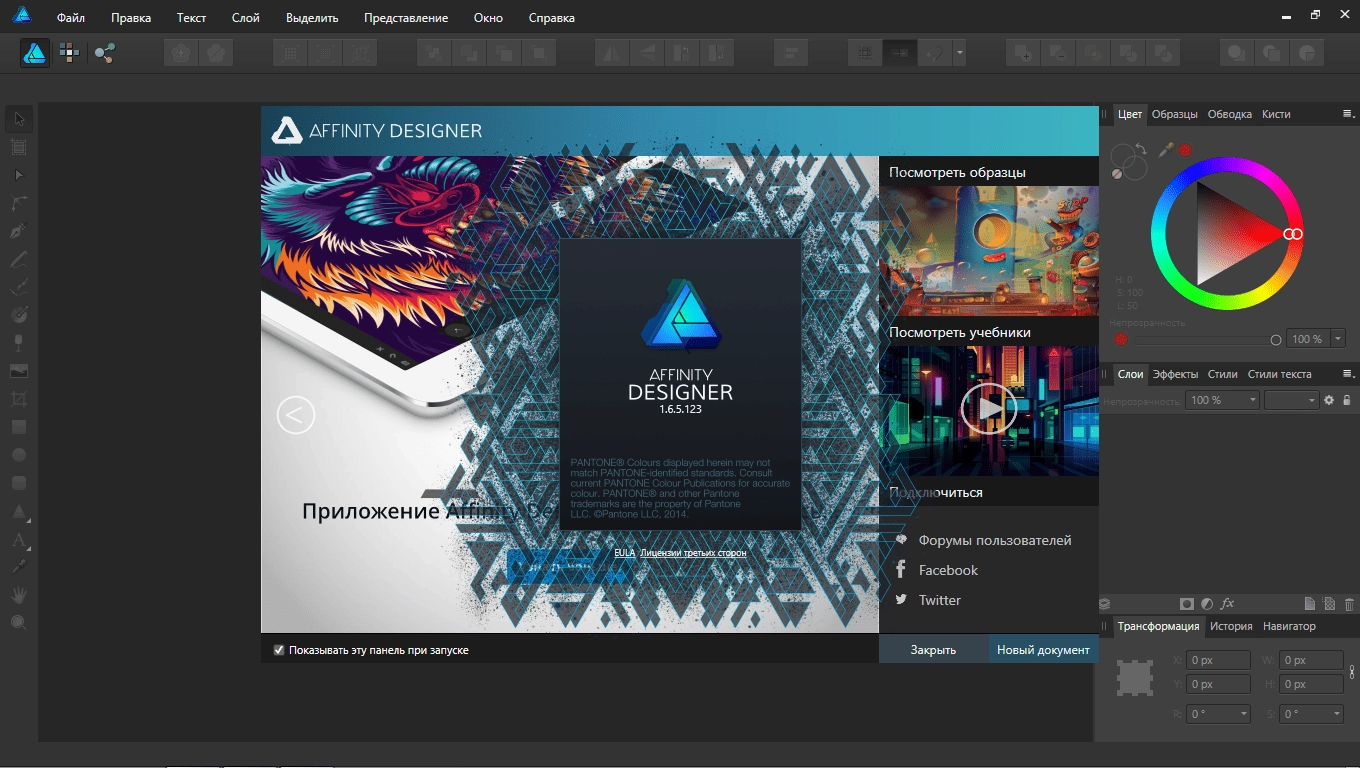Open the Файл menu
Screen dimensions: 1360x768
71,18
